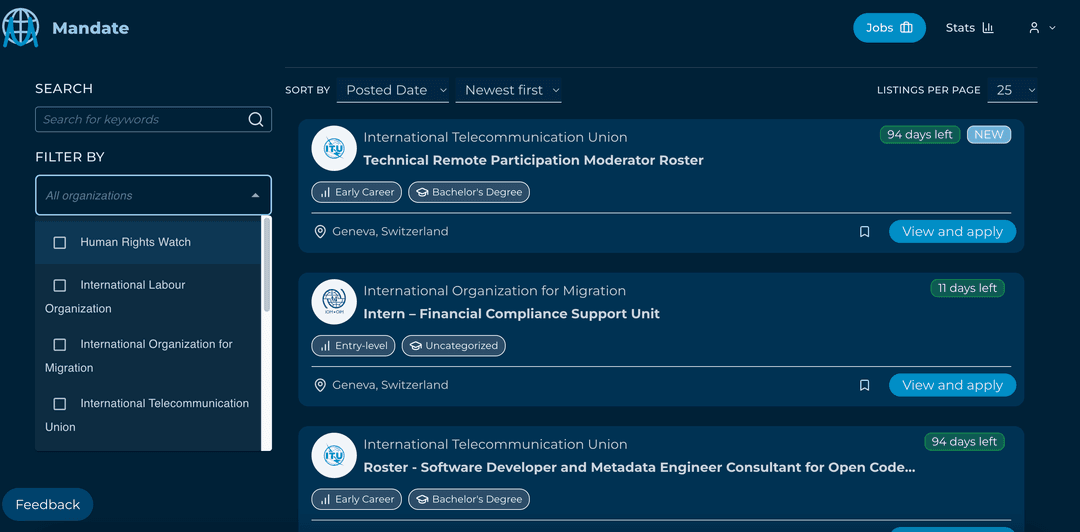Screen dimensions: 1080x532
Task: Click Geneva, Switzerland on Technical Remote Participation listing
Action: 390,232
